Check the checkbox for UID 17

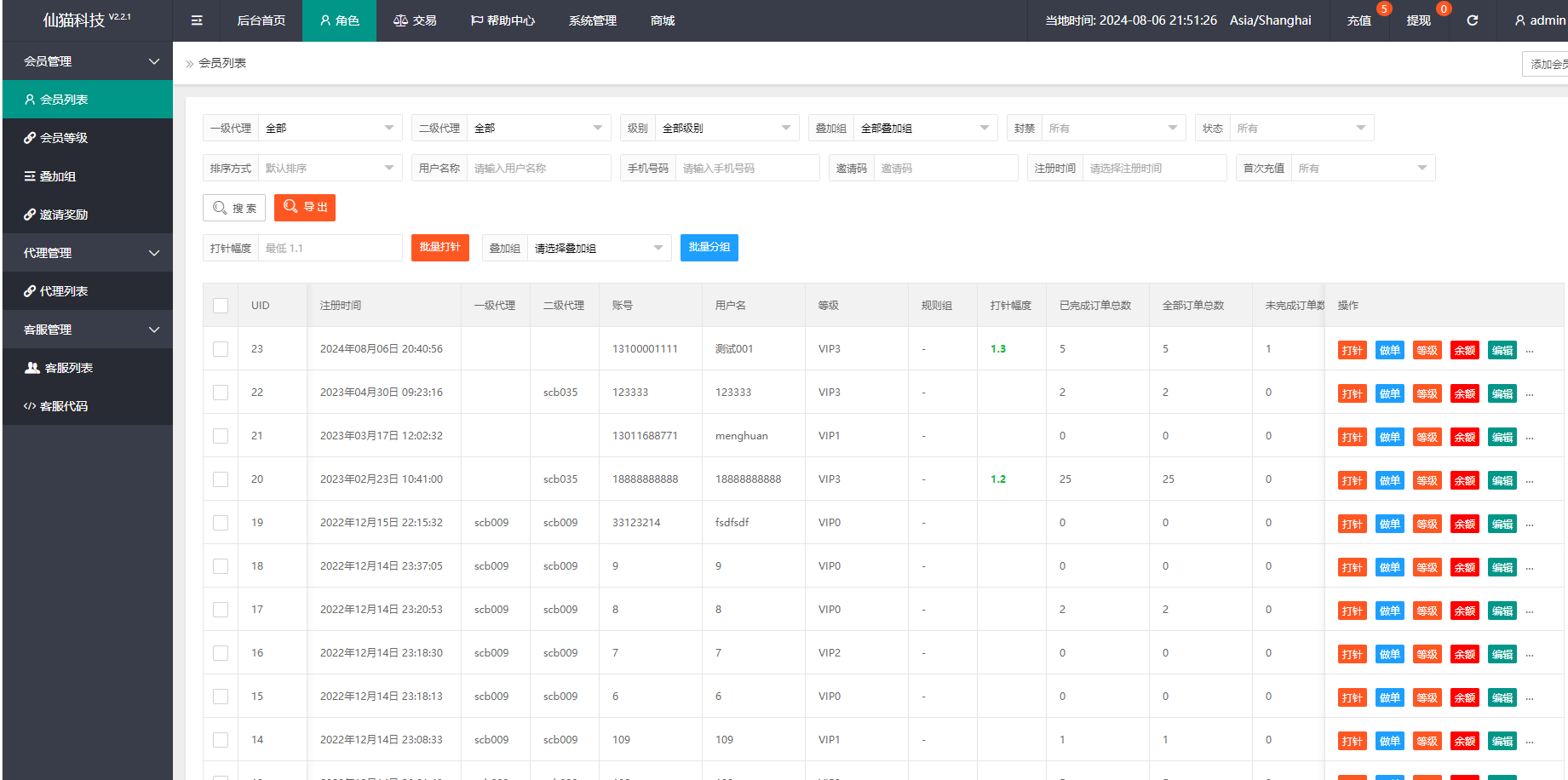coord(221,610)
